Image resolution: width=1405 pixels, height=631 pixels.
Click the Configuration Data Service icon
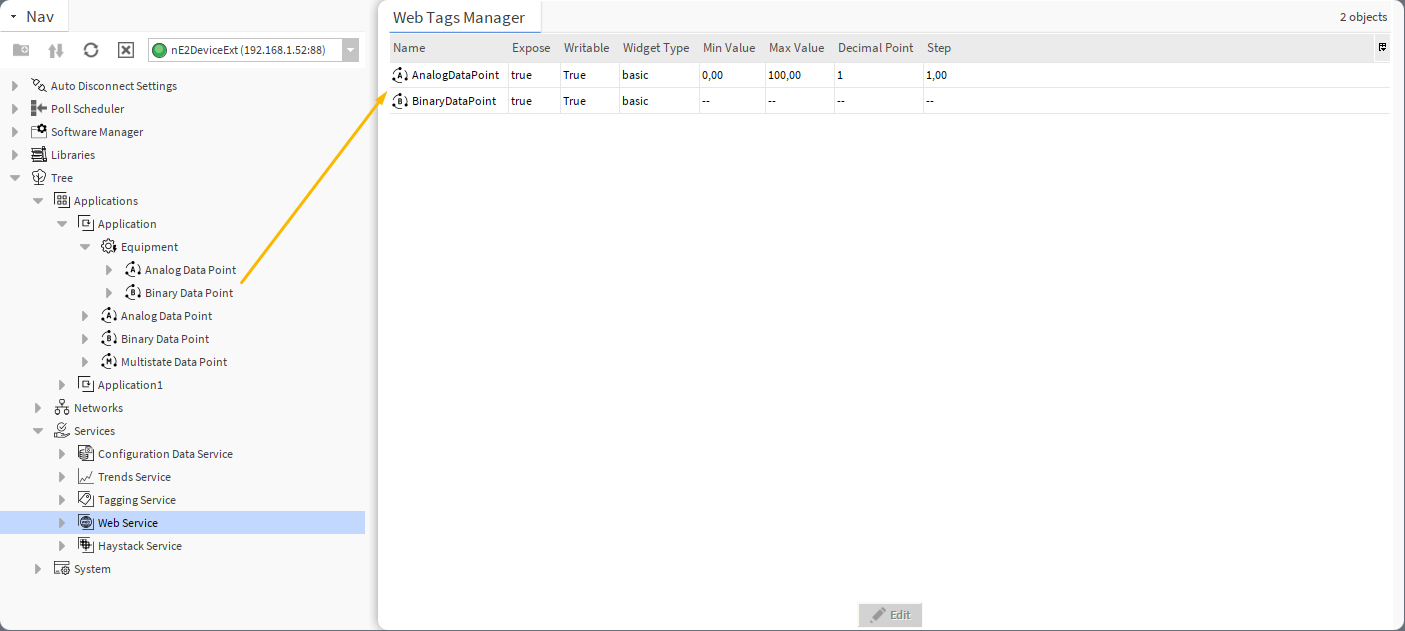point(84,453)
